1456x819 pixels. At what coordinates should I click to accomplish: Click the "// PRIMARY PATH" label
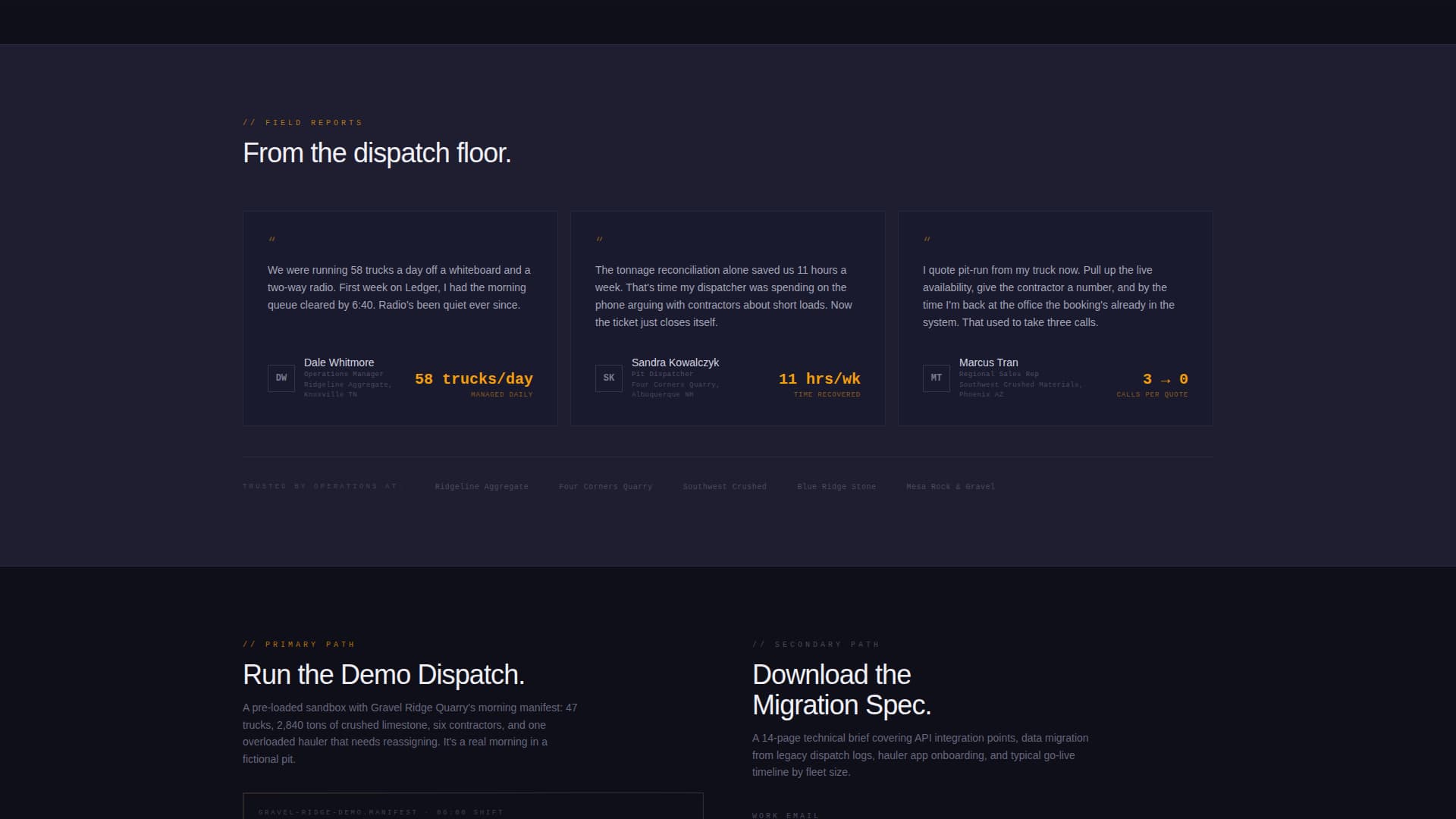[299, 644]
